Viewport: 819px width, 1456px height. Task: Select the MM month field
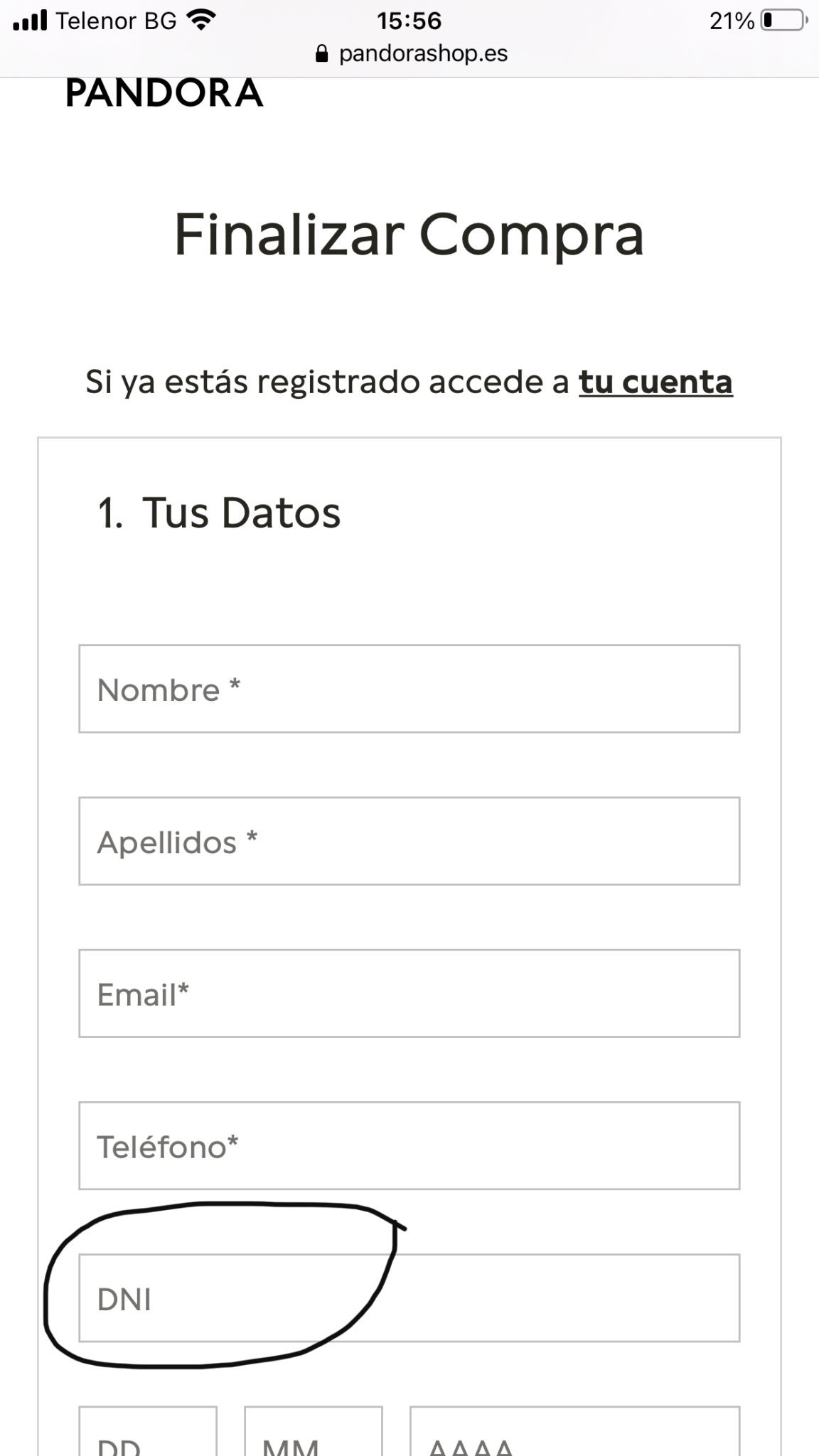pos(313,1433)
